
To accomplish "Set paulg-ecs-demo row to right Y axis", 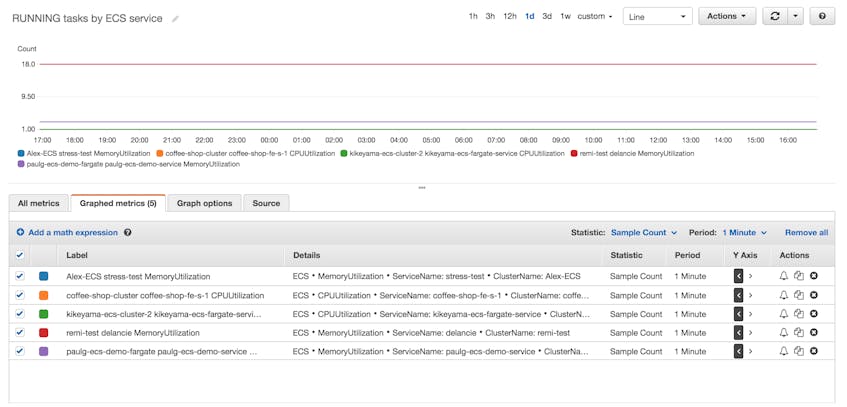I will point(750,351).
